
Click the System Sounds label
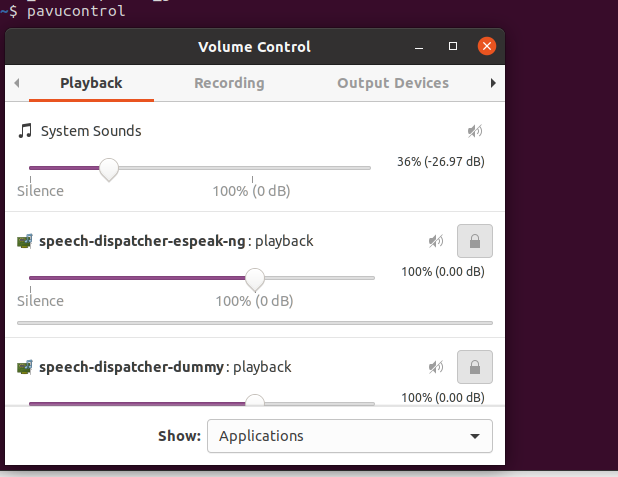coord(91,131)
